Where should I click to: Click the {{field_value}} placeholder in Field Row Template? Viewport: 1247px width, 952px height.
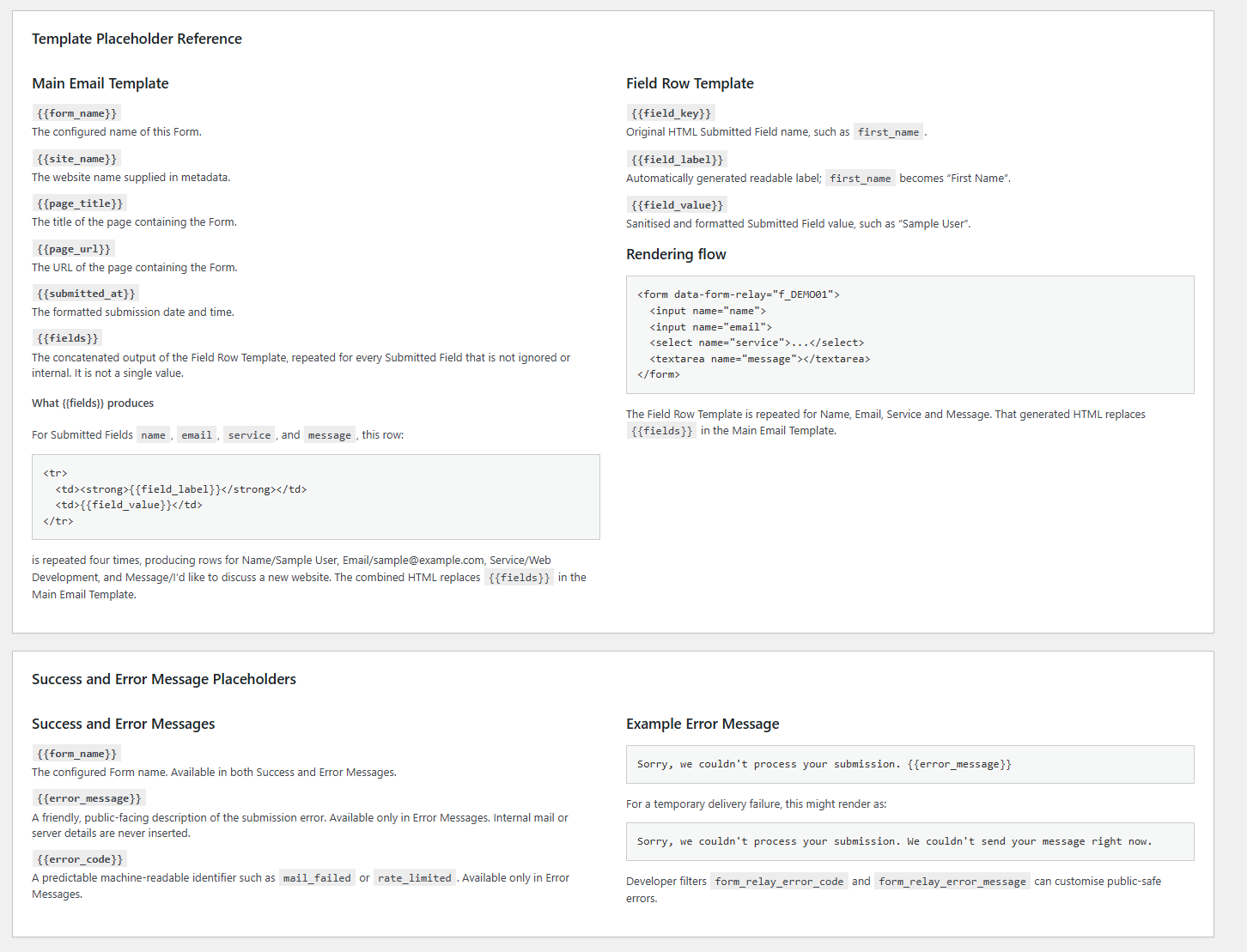pyautogui.click(x=677, y=205)
